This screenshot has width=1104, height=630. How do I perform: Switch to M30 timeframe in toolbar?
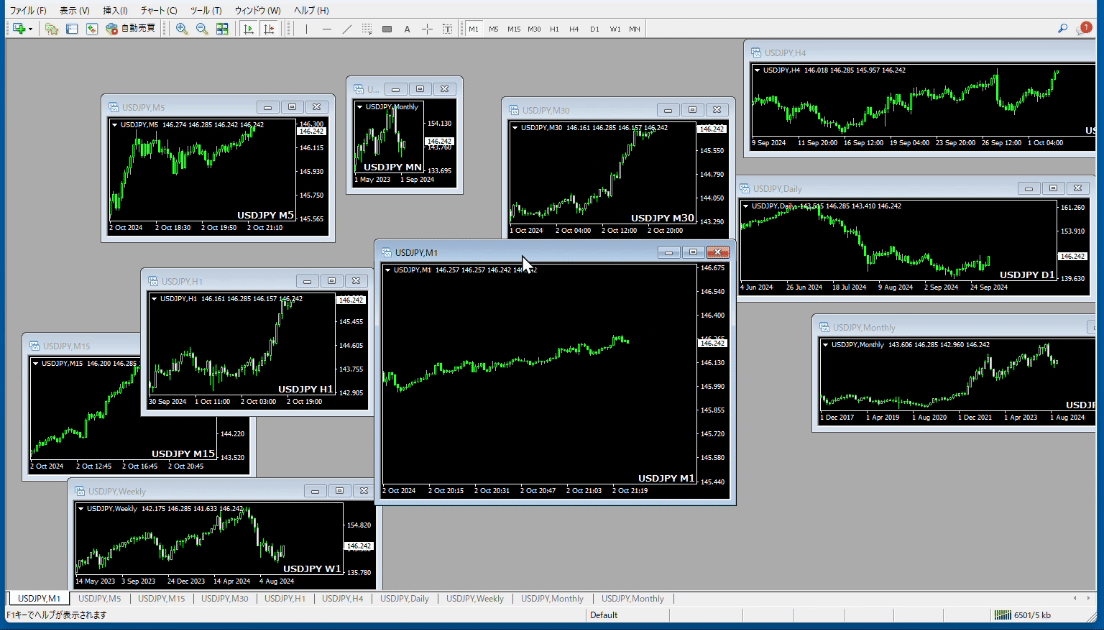point(534,29)
